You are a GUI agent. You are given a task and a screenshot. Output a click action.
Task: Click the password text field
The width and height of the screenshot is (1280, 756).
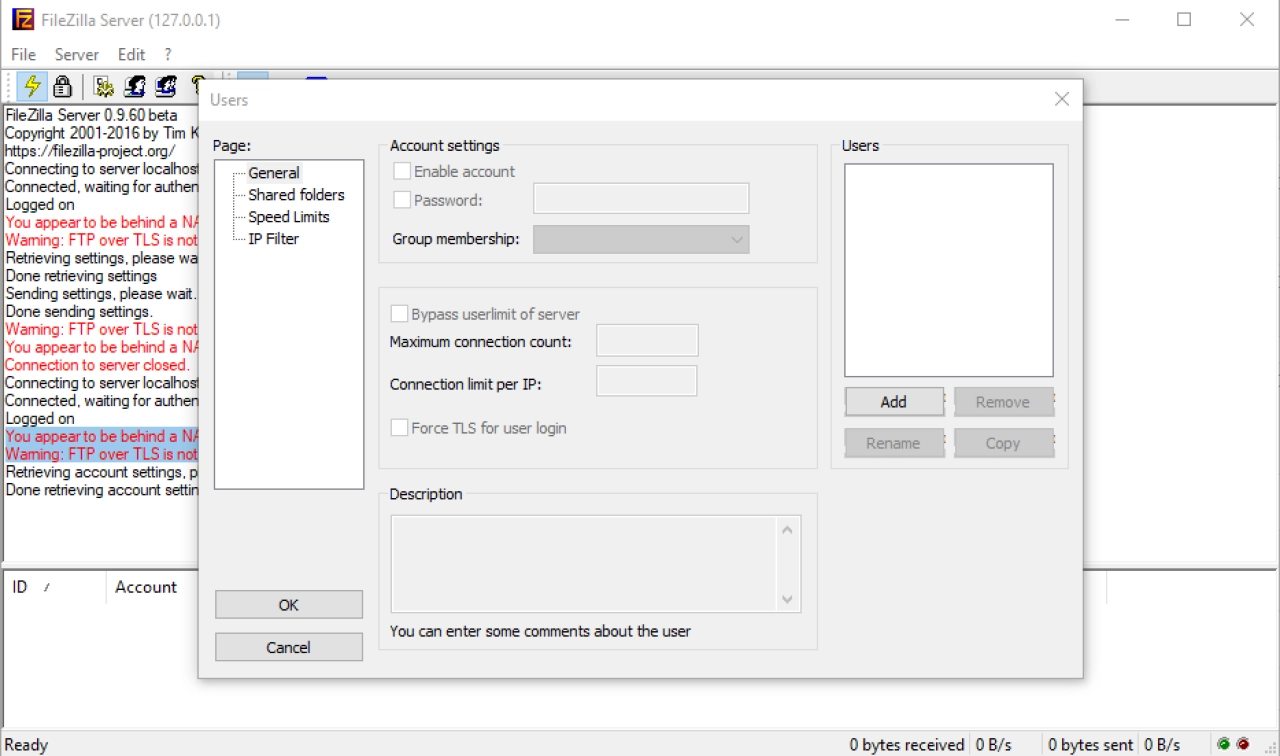pyautogui.click(x=641, y=198)
